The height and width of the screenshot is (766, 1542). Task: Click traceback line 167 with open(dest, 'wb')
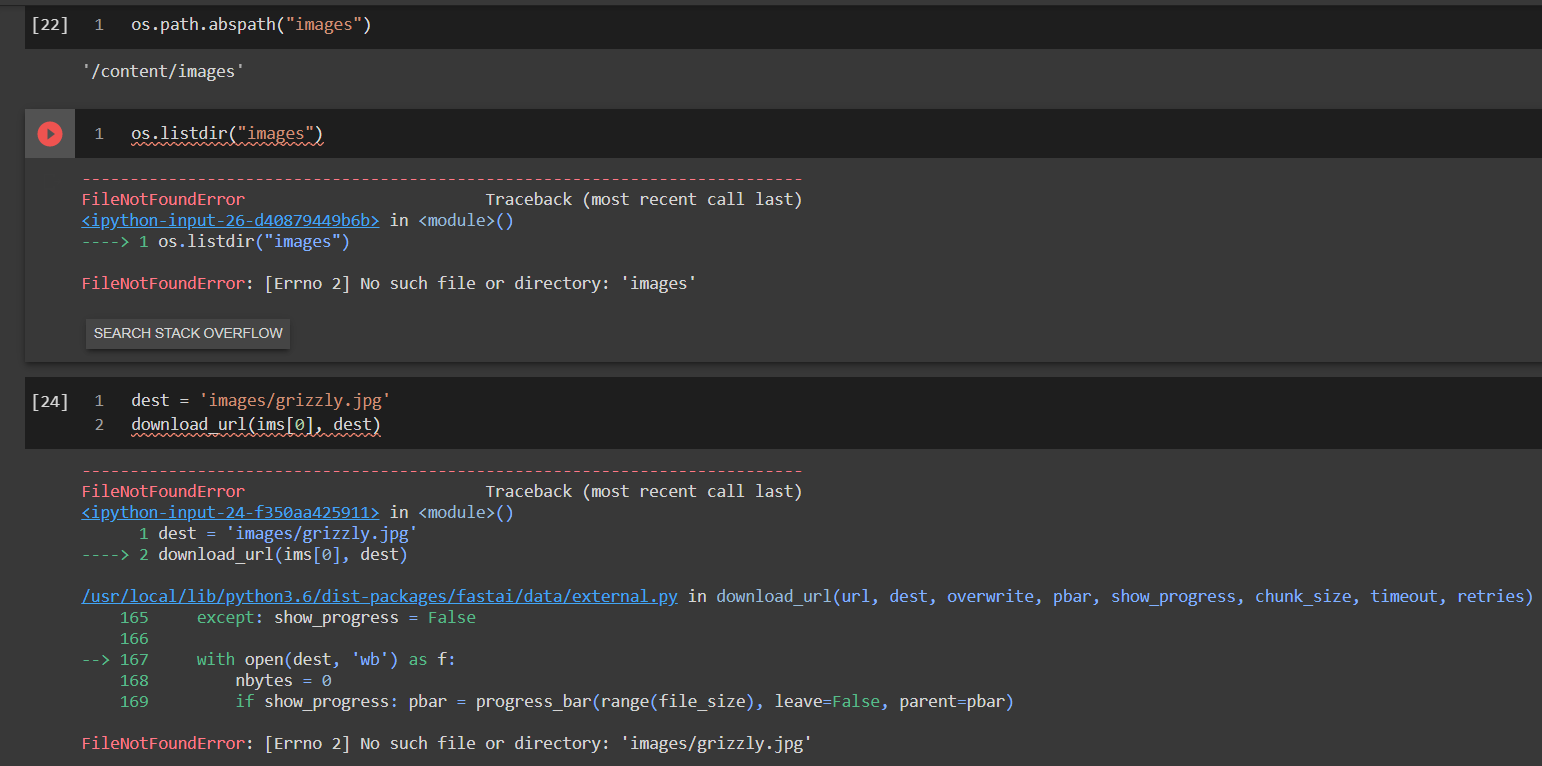[x=326, y=660]
